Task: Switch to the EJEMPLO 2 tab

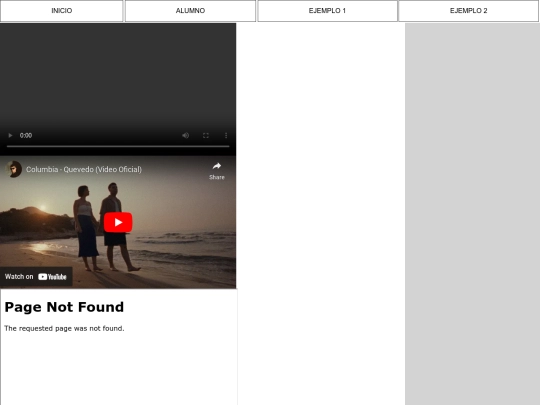Action: [x=468, y=11]
